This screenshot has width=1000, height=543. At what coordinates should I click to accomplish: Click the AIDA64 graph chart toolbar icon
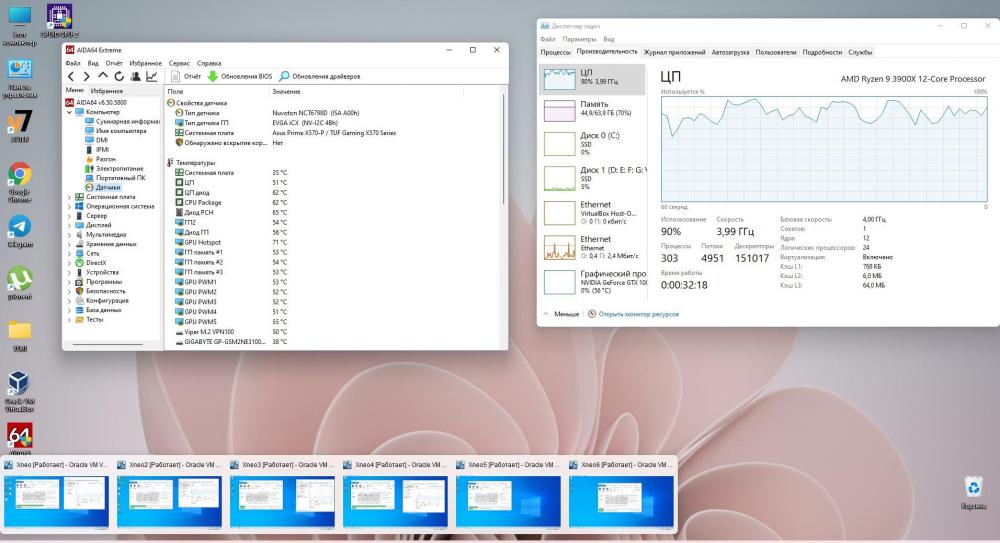[x=152, y=77]
